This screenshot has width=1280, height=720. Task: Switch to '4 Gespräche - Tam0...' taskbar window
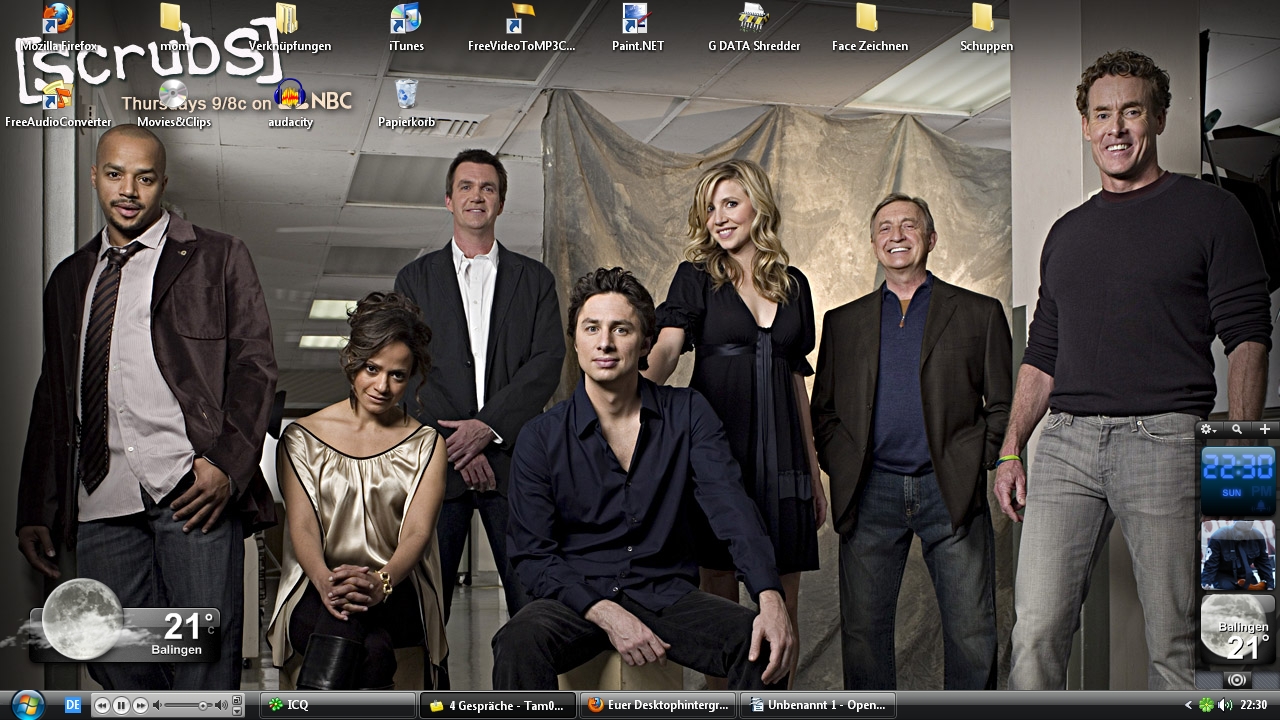tap(498, 705)
